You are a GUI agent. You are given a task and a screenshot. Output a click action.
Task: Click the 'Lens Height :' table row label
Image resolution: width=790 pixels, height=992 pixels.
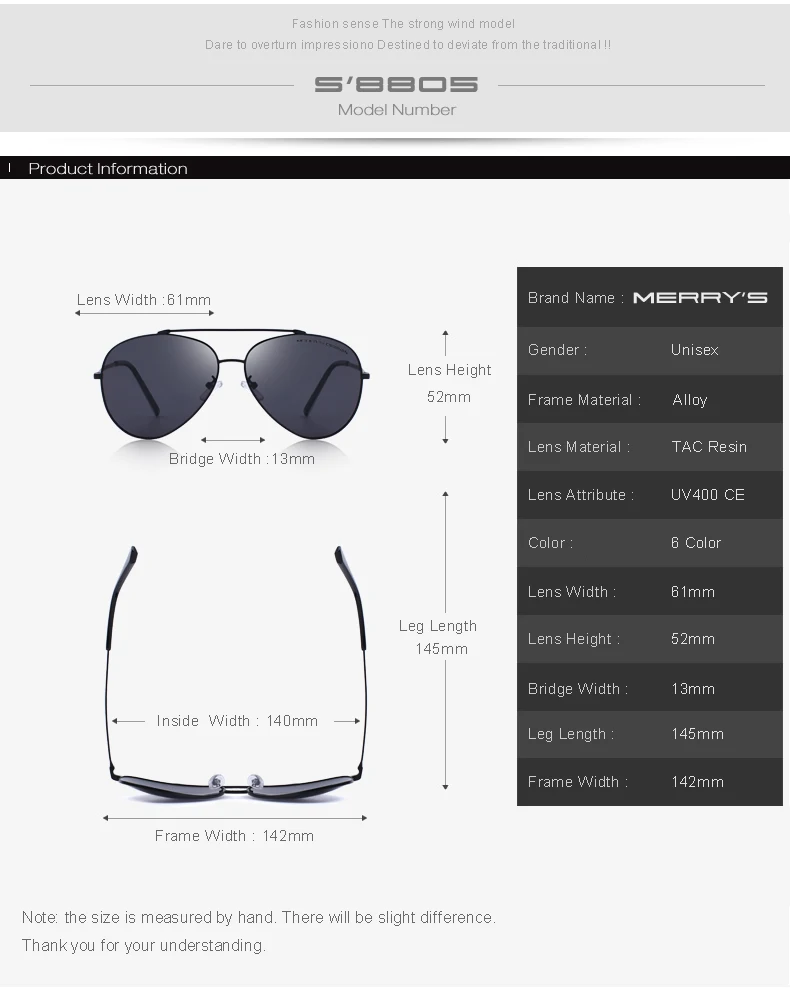(x=574, y=639)
